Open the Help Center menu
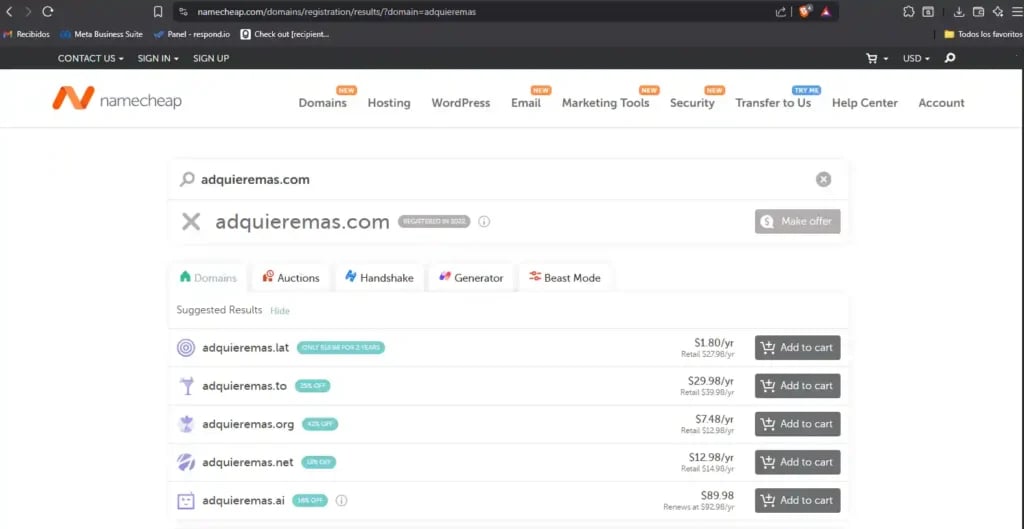 pos(865,103)
